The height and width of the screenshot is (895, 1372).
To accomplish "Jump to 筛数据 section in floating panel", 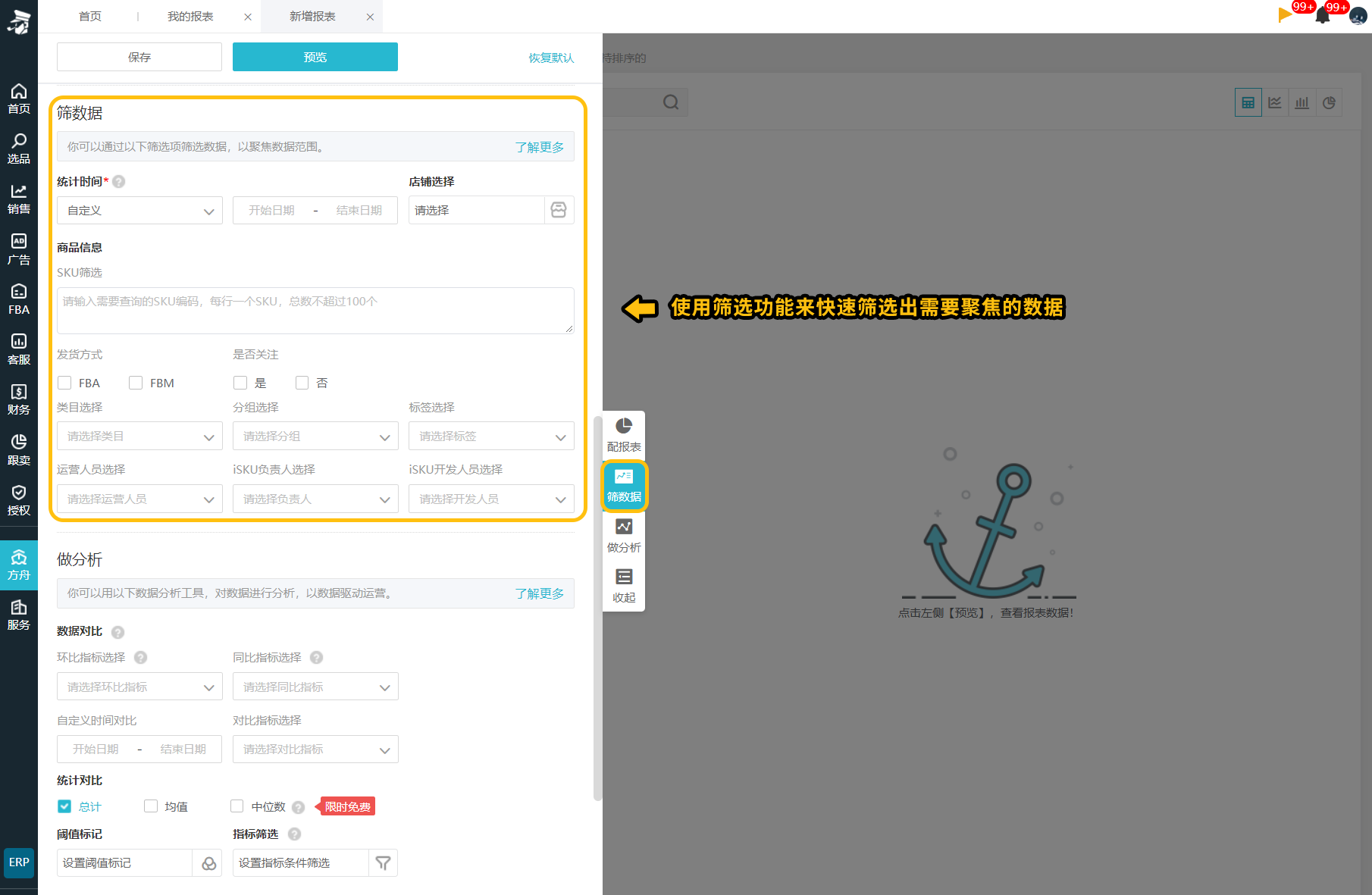I will [x=624, y=486].
